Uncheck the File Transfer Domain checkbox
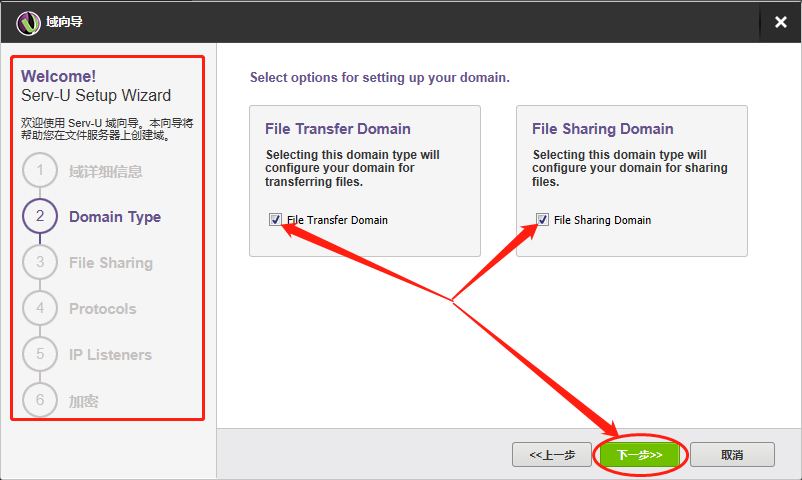The height and width of the screenshot is (480, 802). (x=275, y=220)
